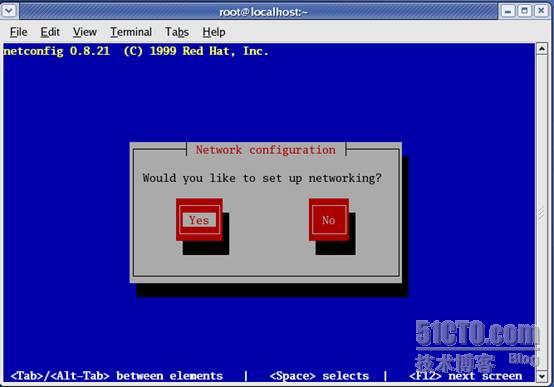Click the '<F12> next screen' hint
The height and width of the screenshot is (387, 554).
click(466, 376)
